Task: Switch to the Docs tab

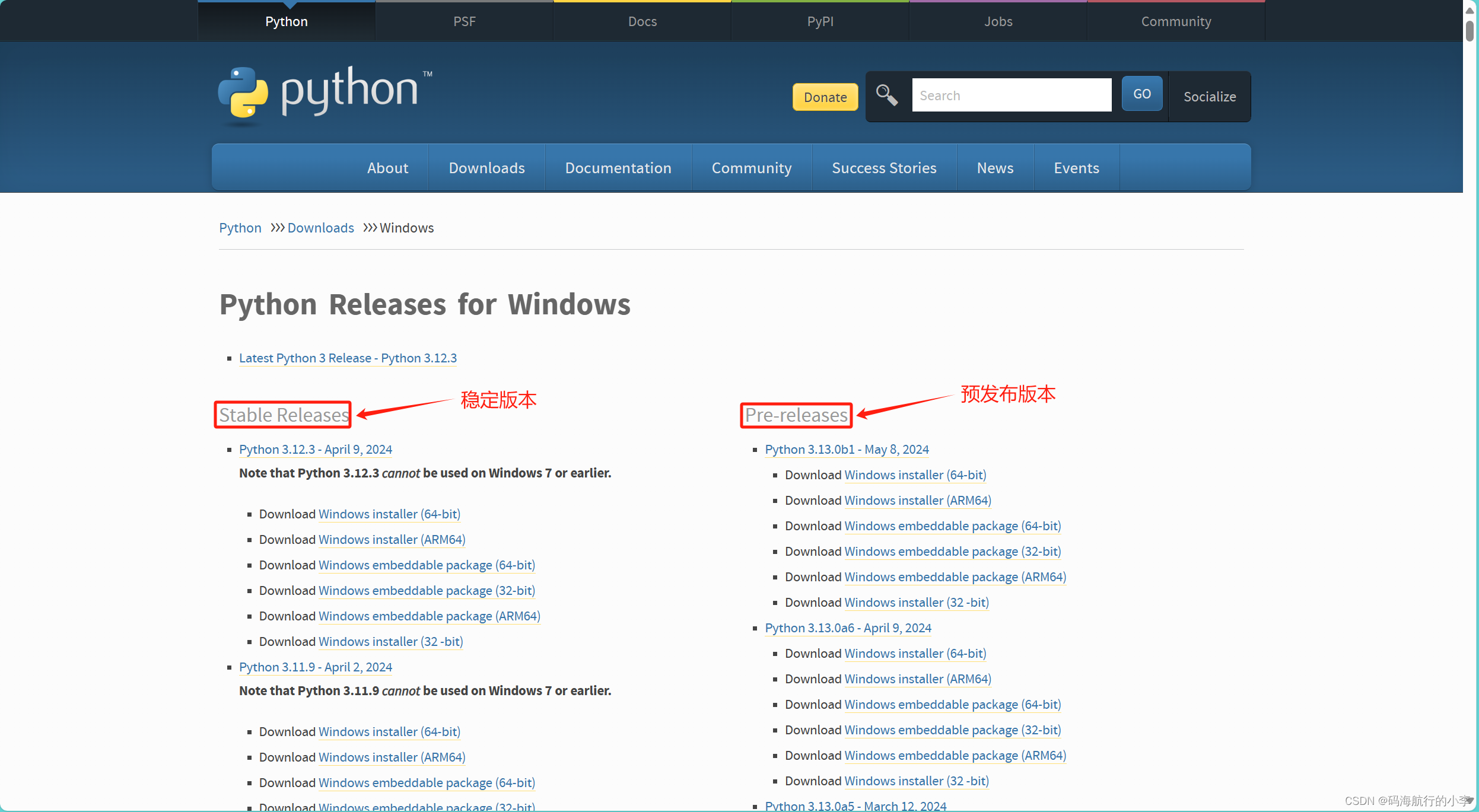Action: (642, 21)
